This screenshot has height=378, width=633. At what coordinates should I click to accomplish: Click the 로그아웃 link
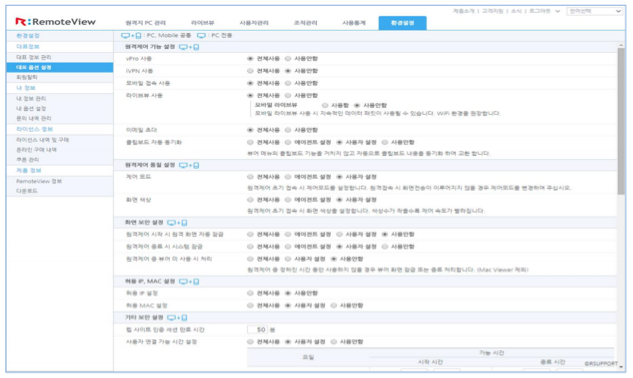pos(540,11)
